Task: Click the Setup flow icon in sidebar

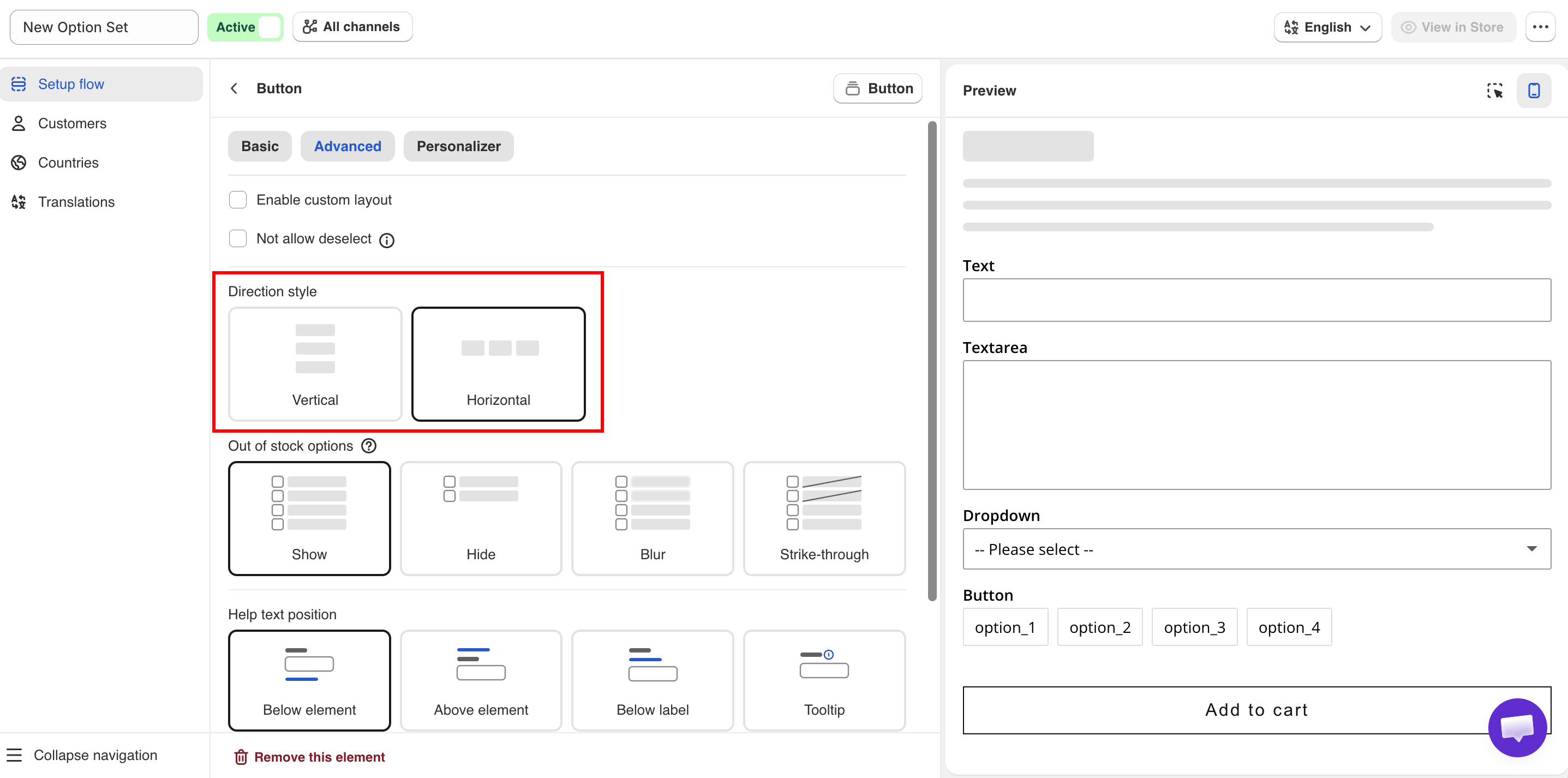Action: 19,84
